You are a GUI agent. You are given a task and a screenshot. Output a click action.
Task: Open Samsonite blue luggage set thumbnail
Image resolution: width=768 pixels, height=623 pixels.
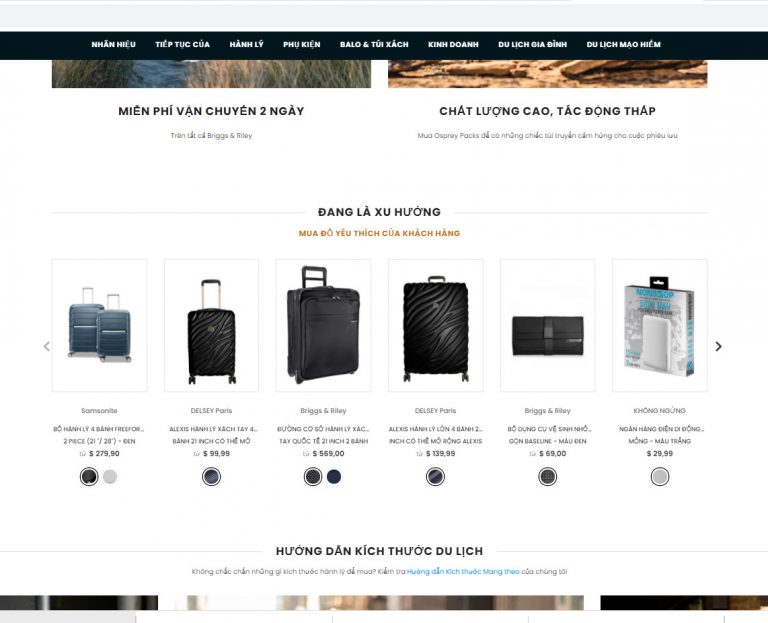[x=99, y=325]
